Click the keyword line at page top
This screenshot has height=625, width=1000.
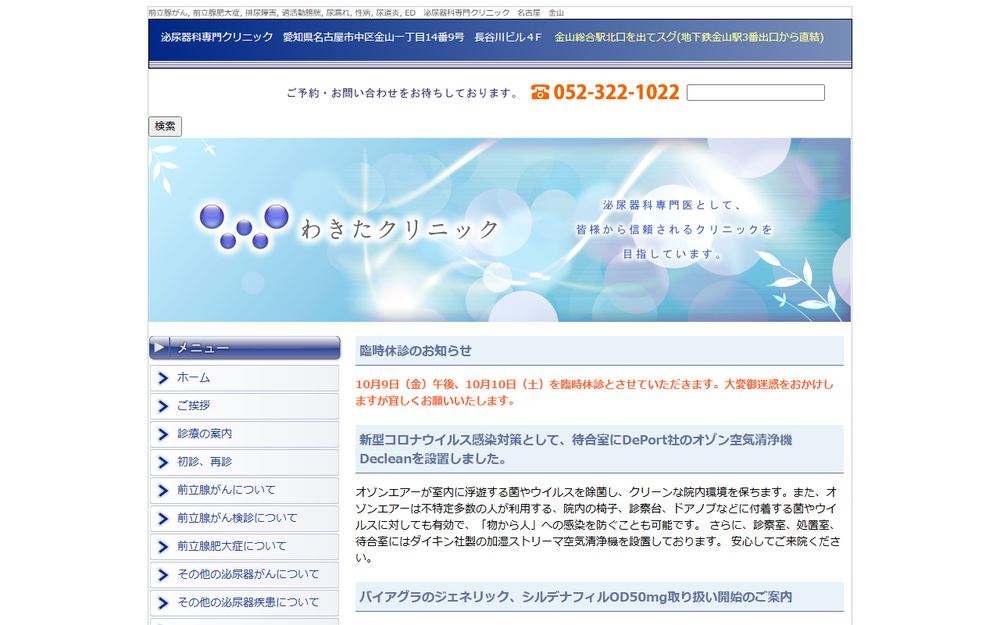pos(357,13)
